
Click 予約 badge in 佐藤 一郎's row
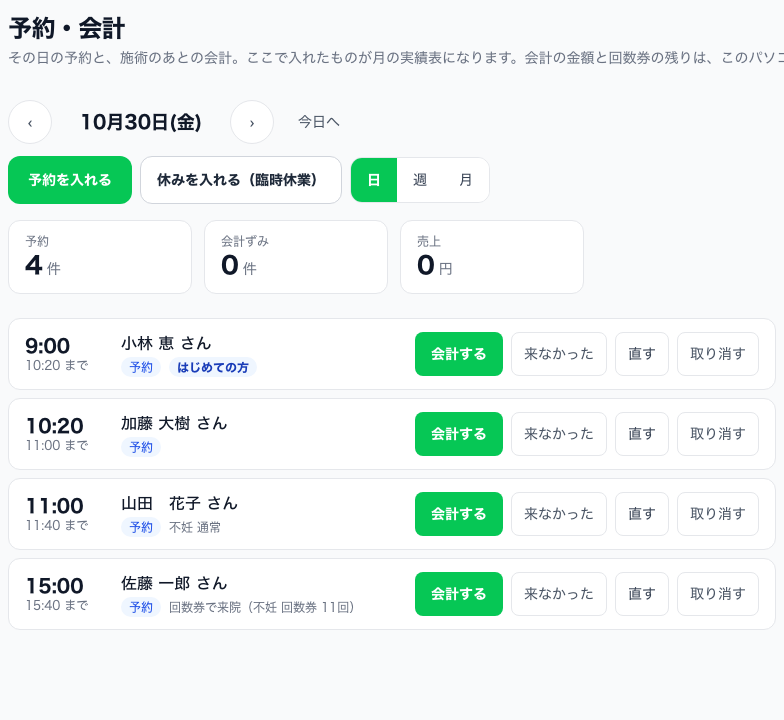tap(141, 608)
